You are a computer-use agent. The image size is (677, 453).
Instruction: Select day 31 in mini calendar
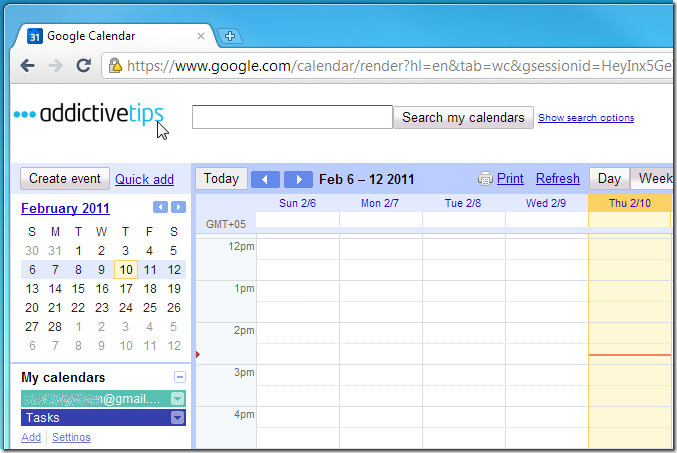(55, 251)
